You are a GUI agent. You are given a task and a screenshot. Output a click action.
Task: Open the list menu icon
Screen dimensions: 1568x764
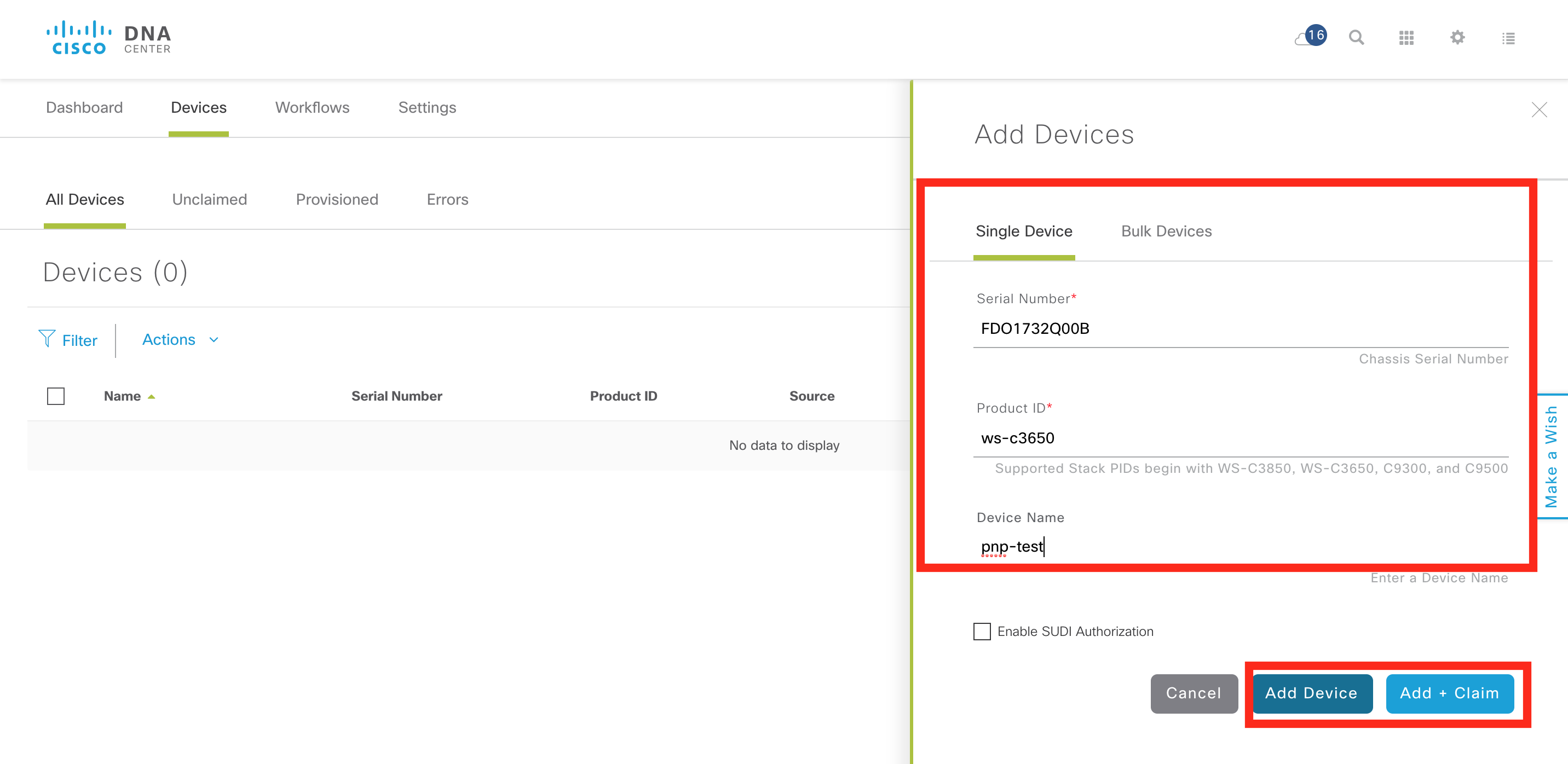pyautogui.click(x=1508, y=38)
